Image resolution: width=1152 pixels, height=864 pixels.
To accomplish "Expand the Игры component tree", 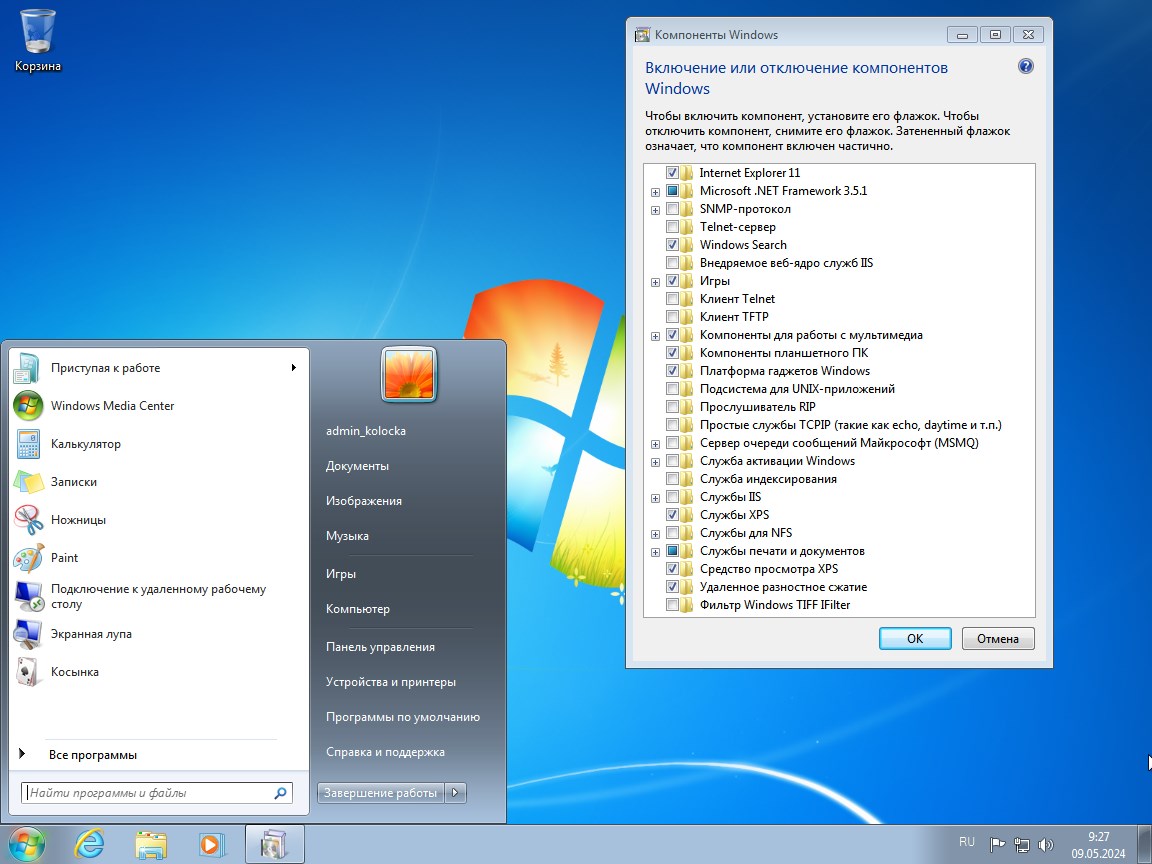I will (x=655, y=281).
